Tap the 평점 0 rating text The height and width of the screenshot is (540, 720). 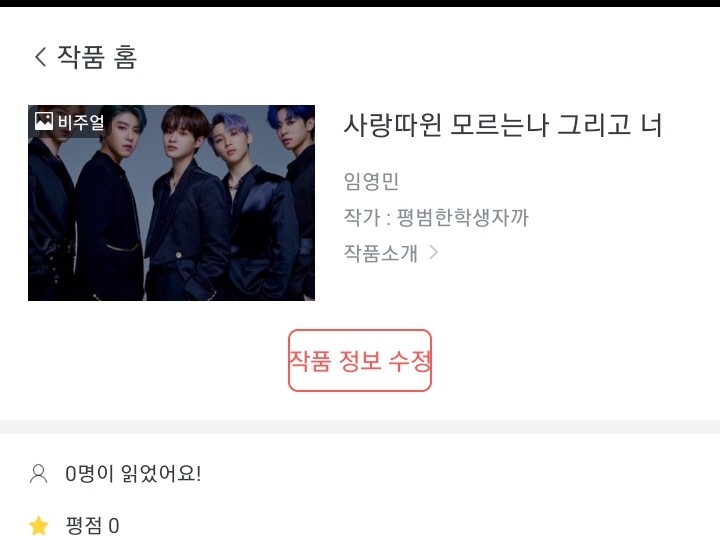pyautogui.click(x=92, y=526)
